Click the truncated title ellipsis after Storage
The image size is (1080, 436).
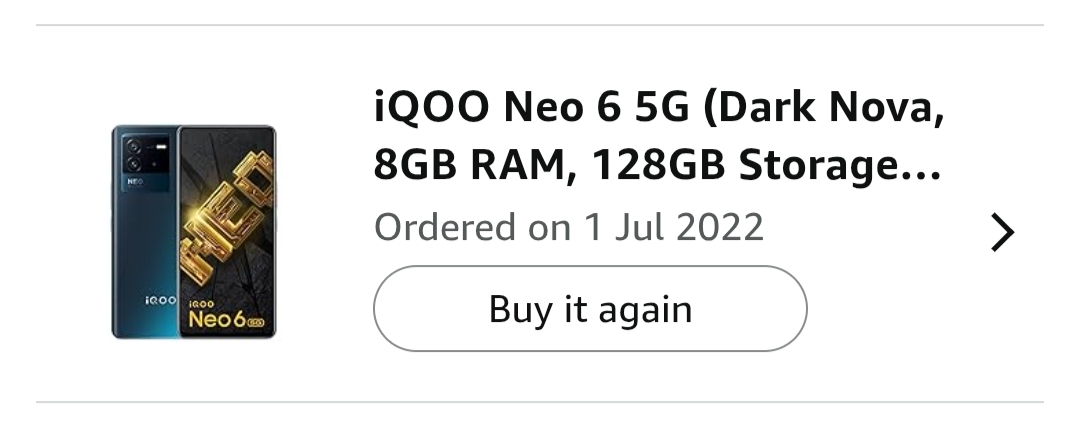(x=922, y=169)
